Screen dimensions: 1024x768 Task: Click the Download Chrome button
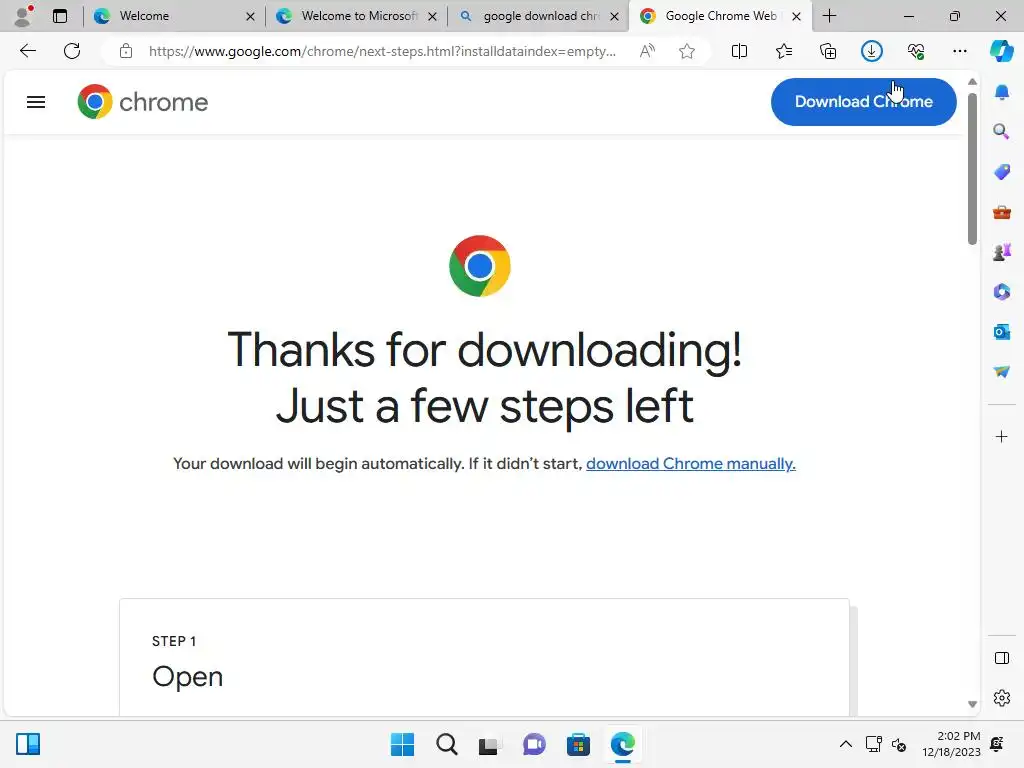(x=863, y=102)
